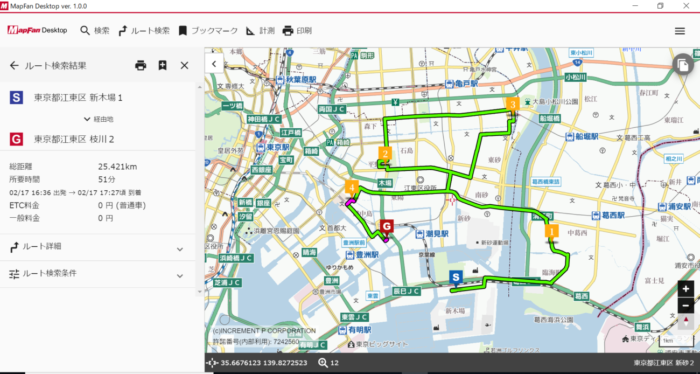Click the side panel scrollbar down arrow
The image size is (700, 374).
point(200,292)
